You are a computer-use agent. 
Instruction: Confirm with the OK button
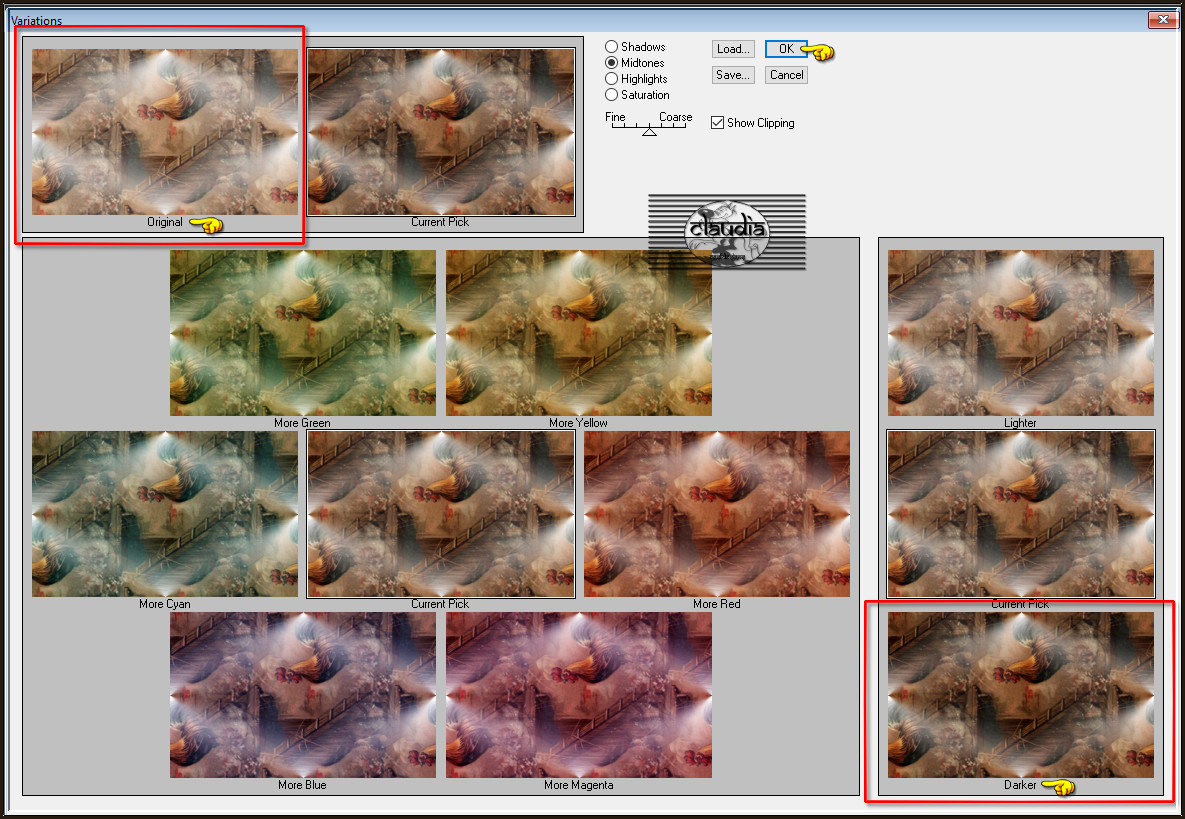click(786, 49)
